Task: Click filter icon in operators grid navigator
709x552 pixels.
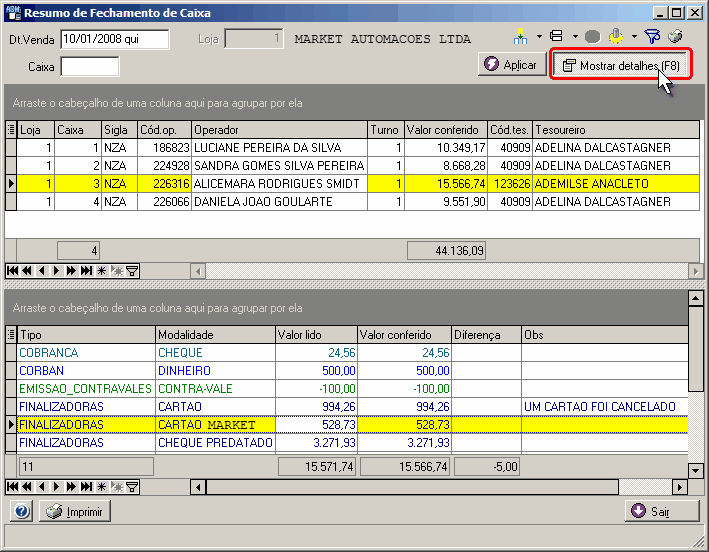Action: pos(132,271)
